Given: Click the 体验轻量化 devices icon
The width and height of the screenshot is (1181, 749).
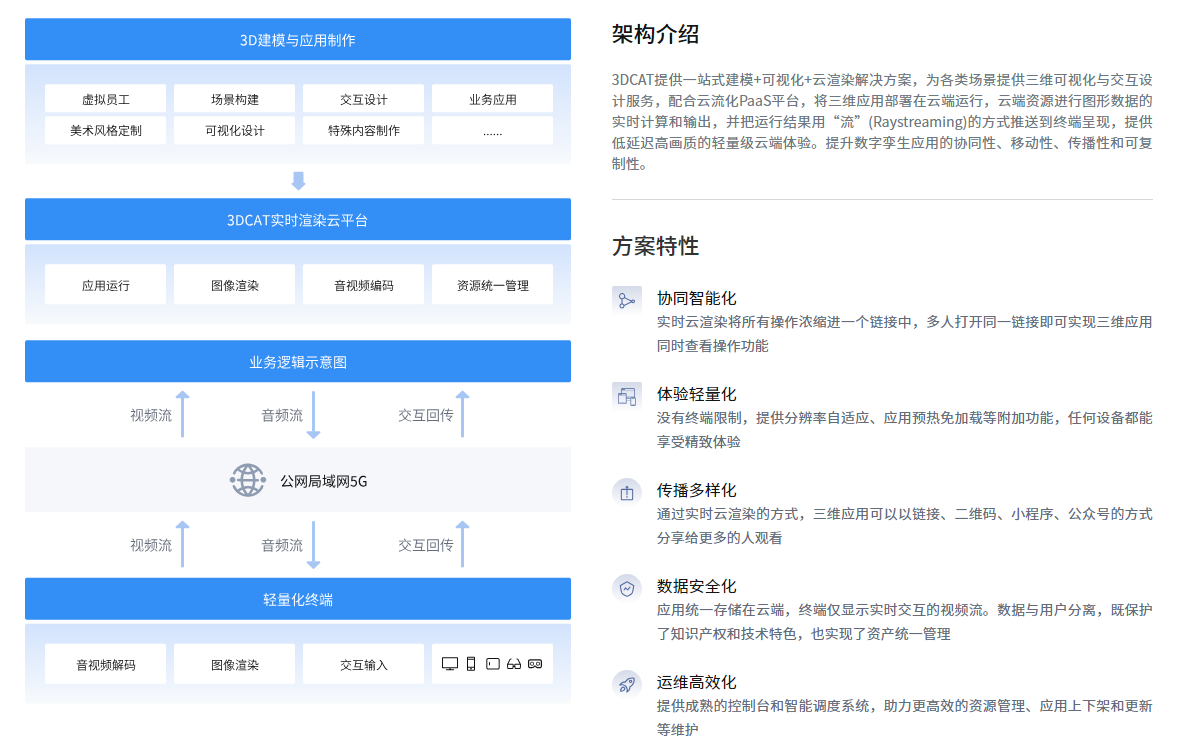Looking at the screenshot, I should [627, 395].
